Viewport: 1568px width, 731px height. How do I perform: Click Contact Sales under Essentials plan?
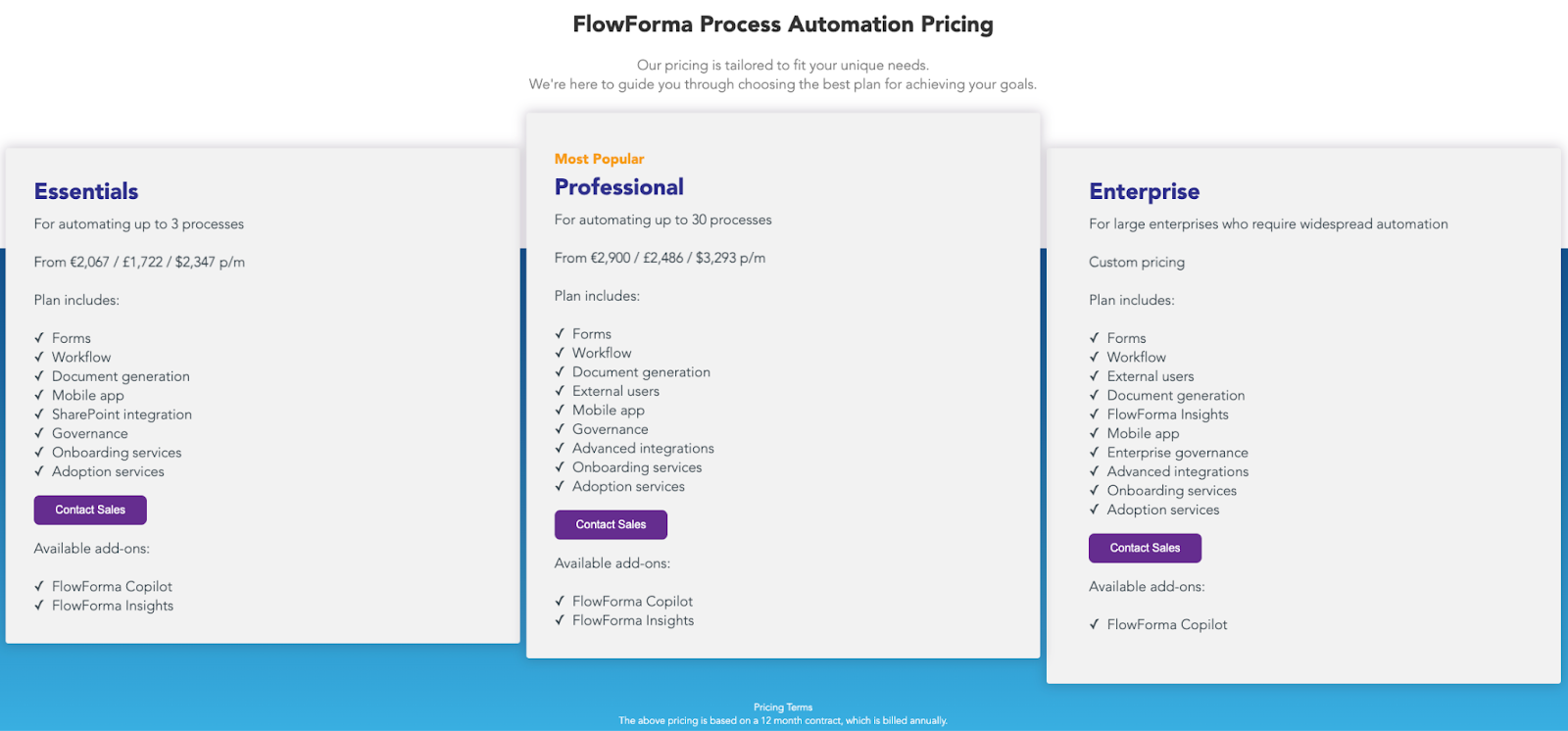pos(90,510)
